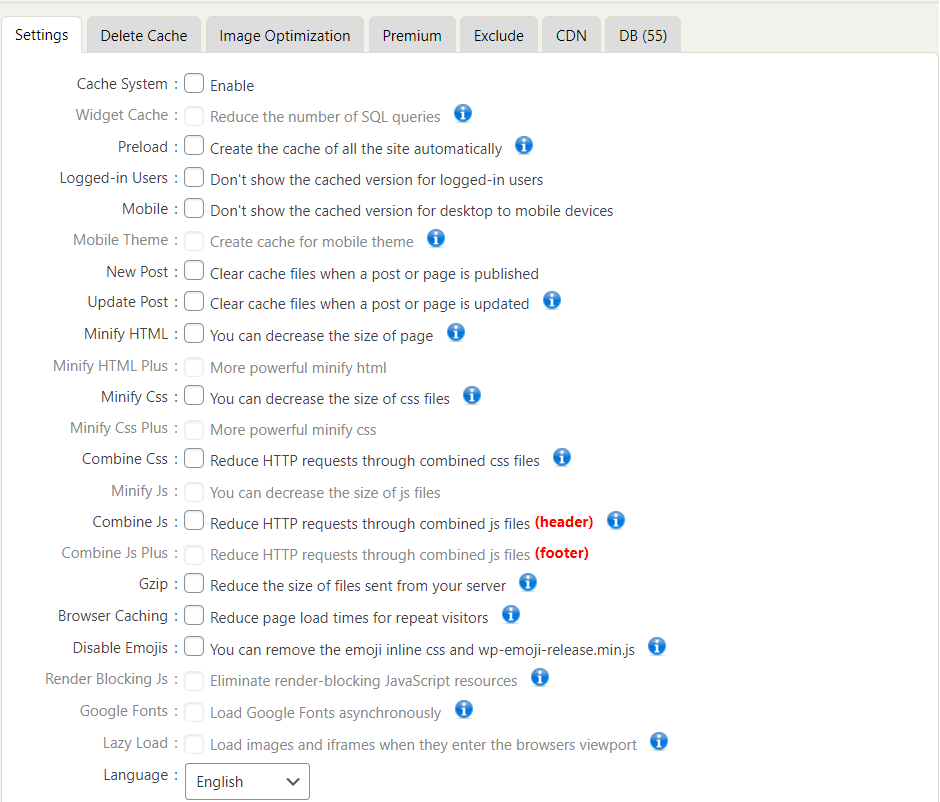Viewport: 940px width, 802px height.
Task: Open the Language dropdown
Action: click(247, 782)
